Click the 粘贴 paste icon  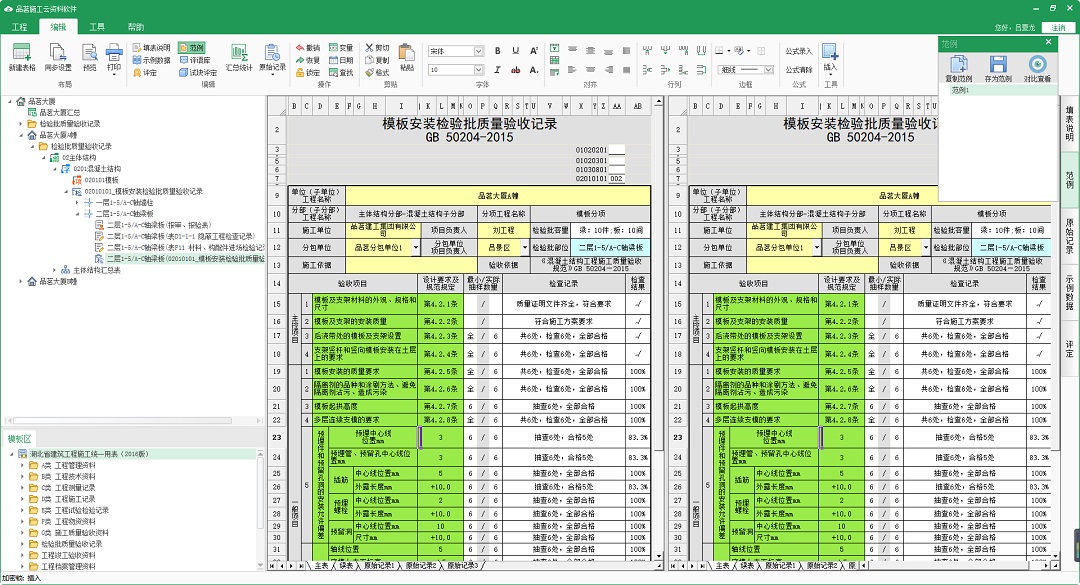[x=404, y=58]
